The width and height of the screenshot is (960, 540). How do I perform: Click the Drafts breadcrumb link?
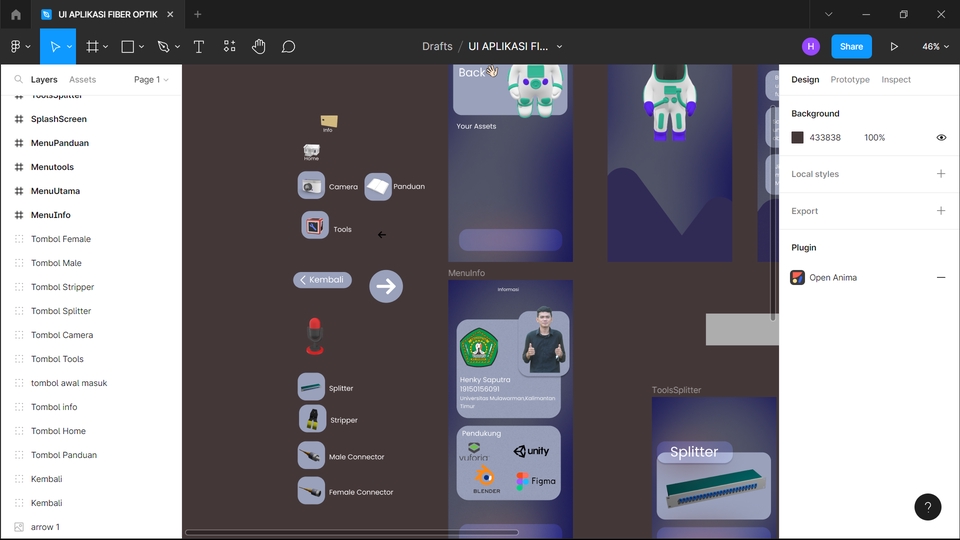[x=437, y=47]
